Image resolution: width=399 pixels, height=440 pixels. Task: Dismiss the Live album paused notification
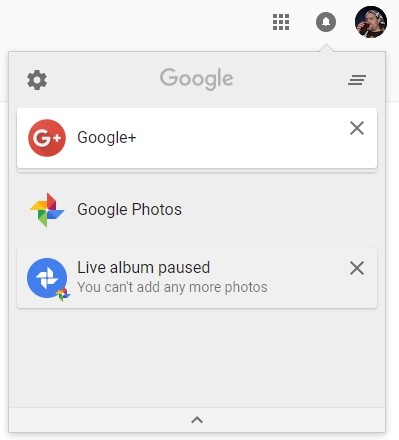click(x=357, y=268)
